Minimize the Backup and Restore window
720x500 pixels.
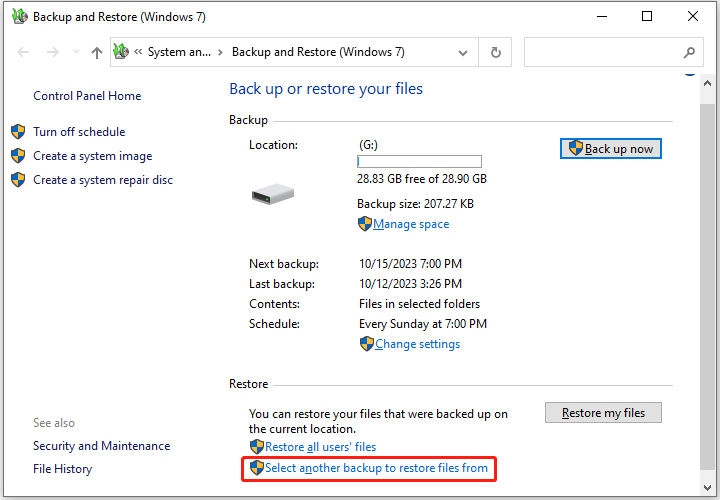coord(602,17)
